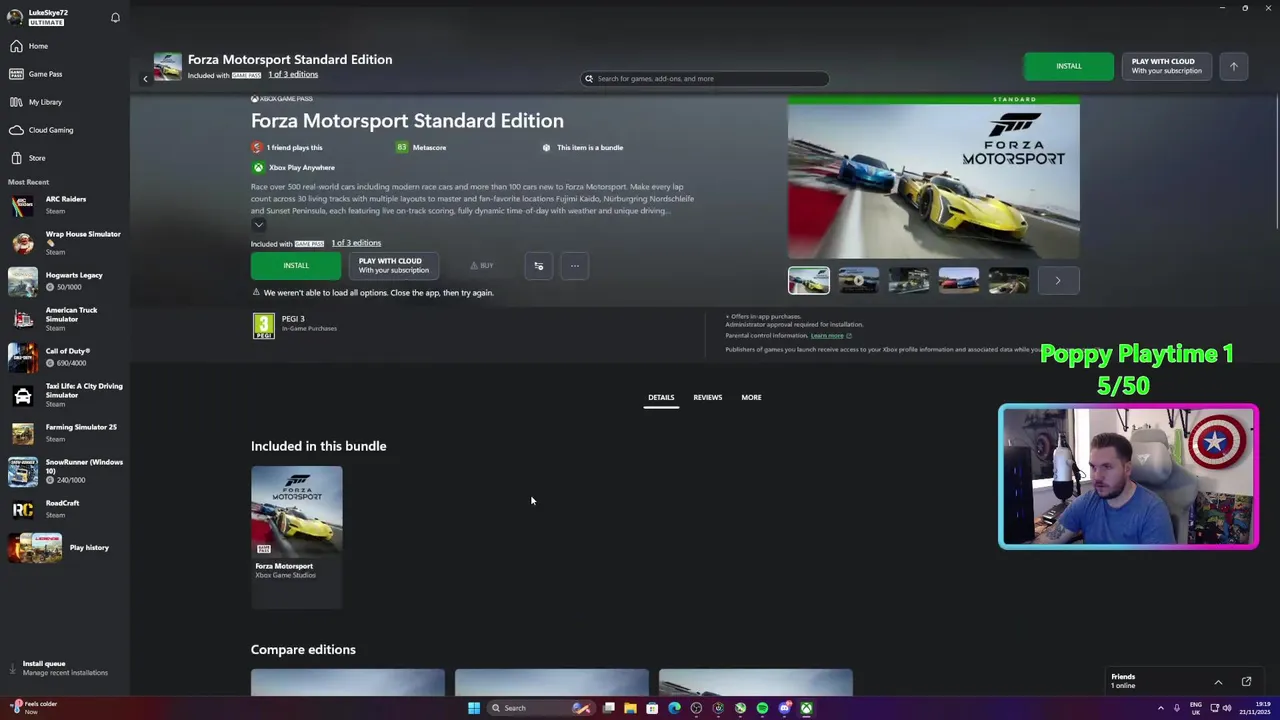Follow the Learn more parental control link
The width and height of the screenshot is (1280, 720).
[x=827, y=336]
